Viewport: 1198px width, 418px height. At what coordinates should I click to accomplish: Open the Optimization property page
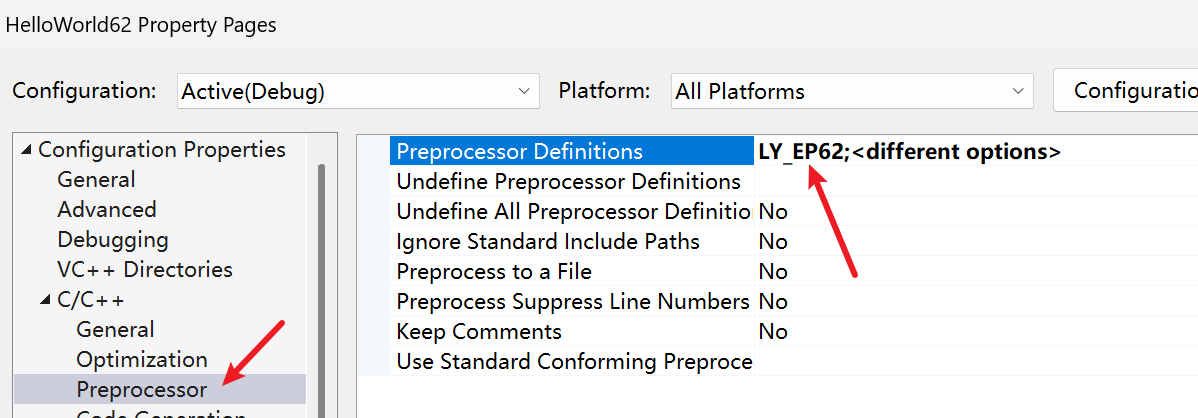[x=141, y=360]
